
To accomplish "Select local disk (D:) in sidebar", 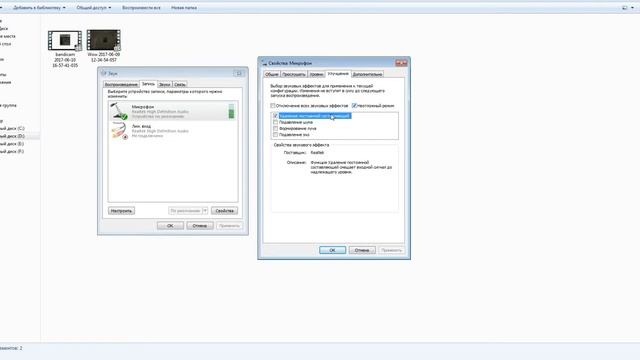I will (x=12, y=136).
